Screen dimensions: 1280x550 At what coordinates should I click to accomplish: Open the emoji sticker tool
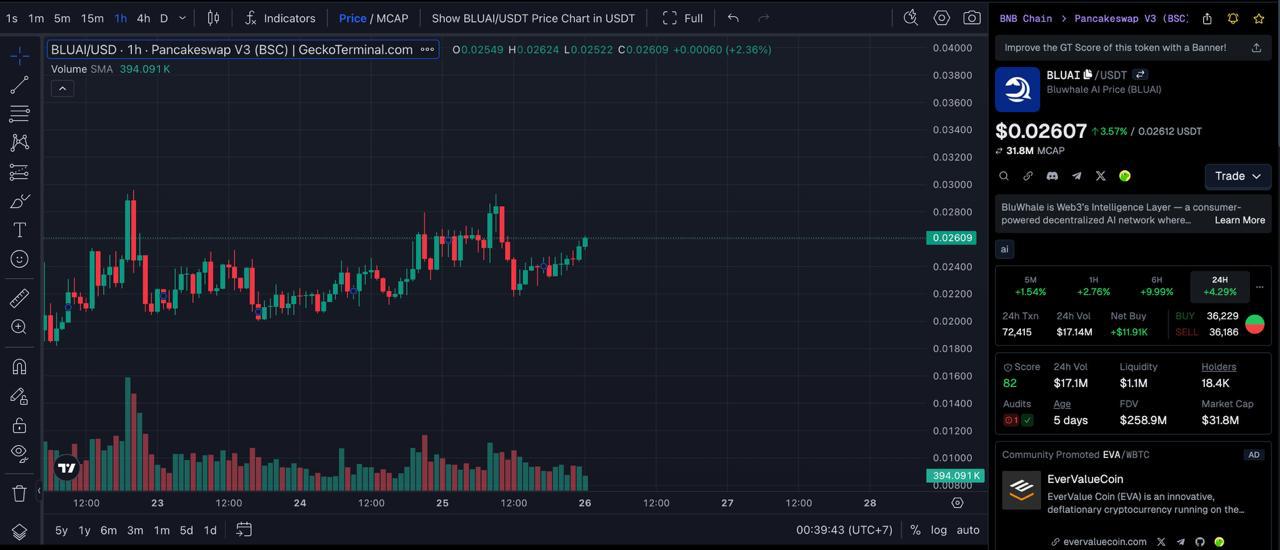[19, 259]
